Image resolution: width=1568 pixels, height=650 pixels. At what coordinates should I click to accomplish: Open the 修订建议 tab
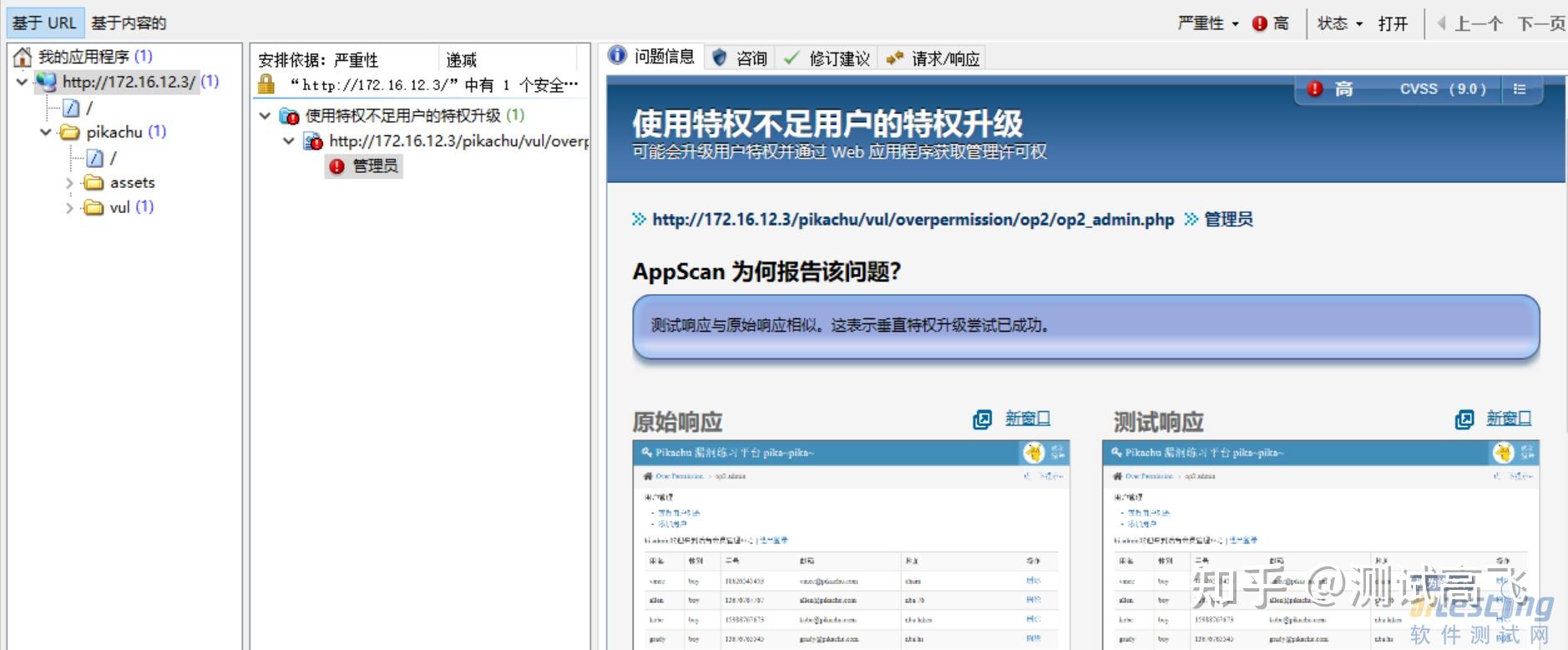827,58
